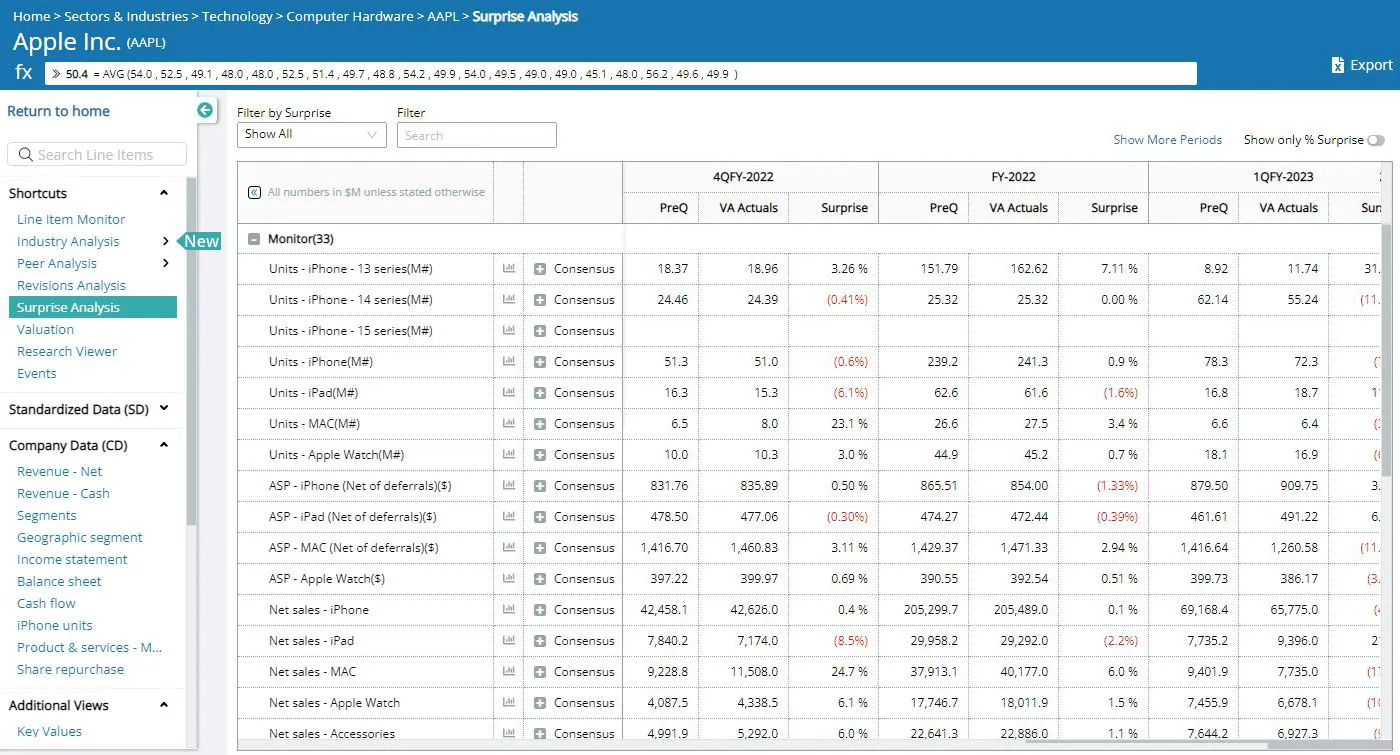Open chart icon for Units - MAC row
The height and width of the screenshot is (755, 1400).
click(x=509, y=423)
